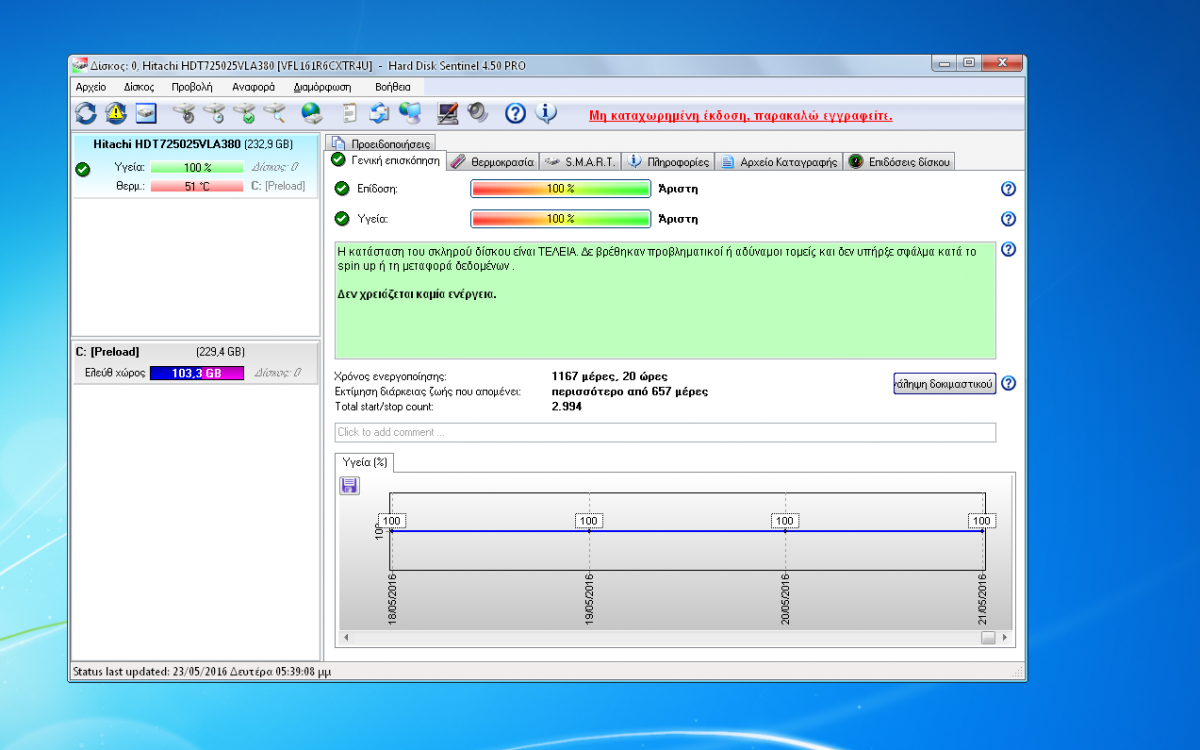Open the Αρχείο Καταγραφής tab
This screenshot has height=750, width=1200.
pos(779,161)
